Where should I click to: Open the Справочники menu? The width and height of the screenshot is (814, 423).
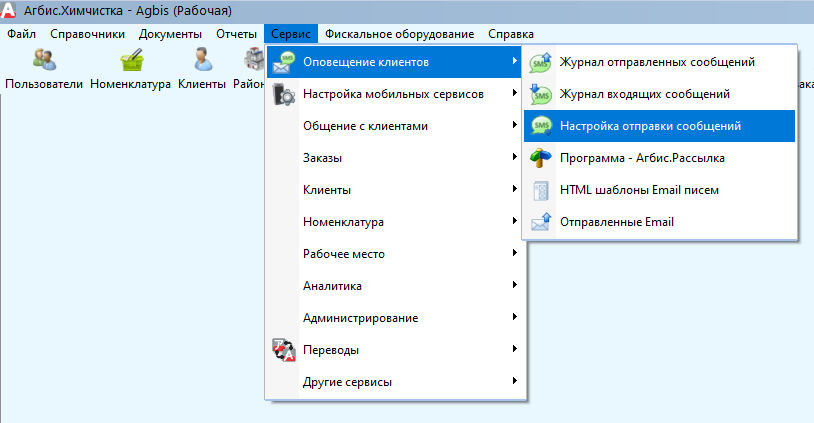(87, 34)
